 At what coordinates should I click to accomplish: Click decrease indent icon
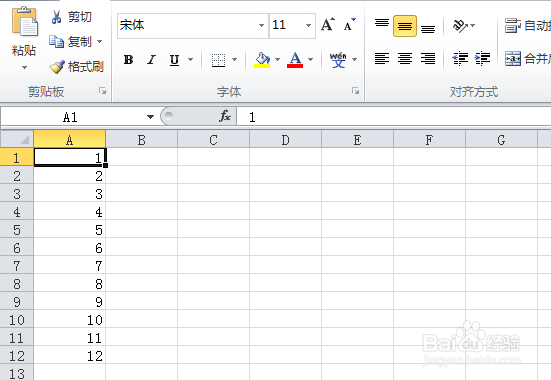pyautogui.click(x=460, y=58)
